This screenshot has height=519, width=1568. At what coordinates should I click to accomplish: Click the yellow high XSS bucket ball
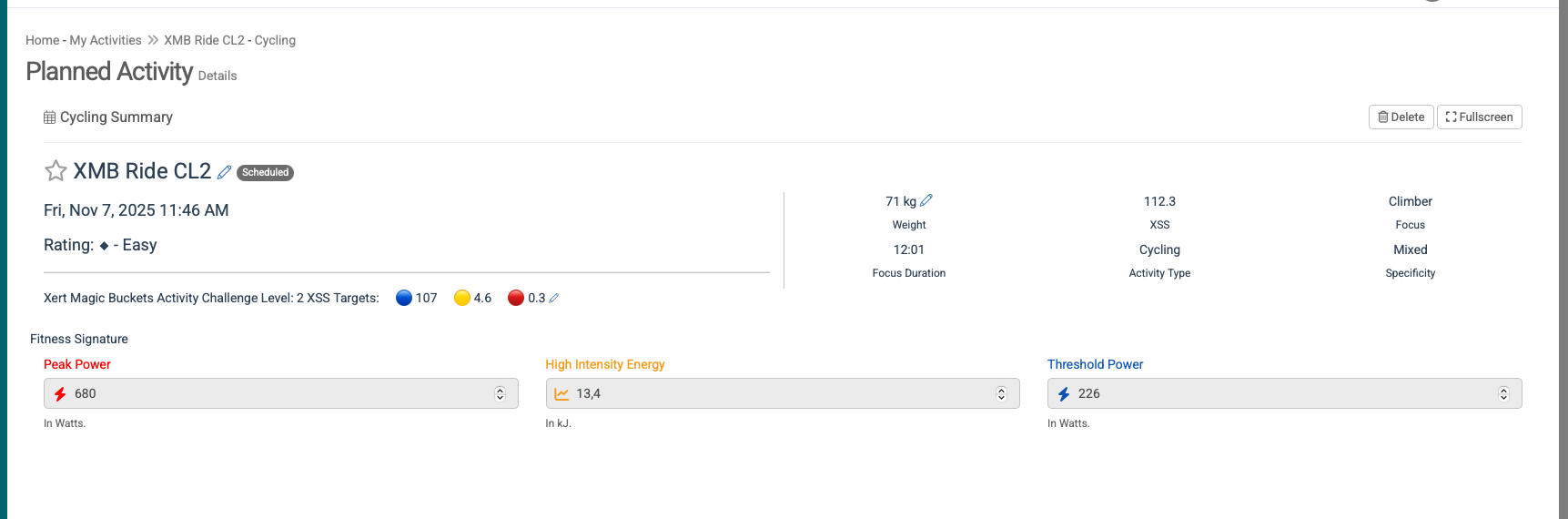[462, 298]
